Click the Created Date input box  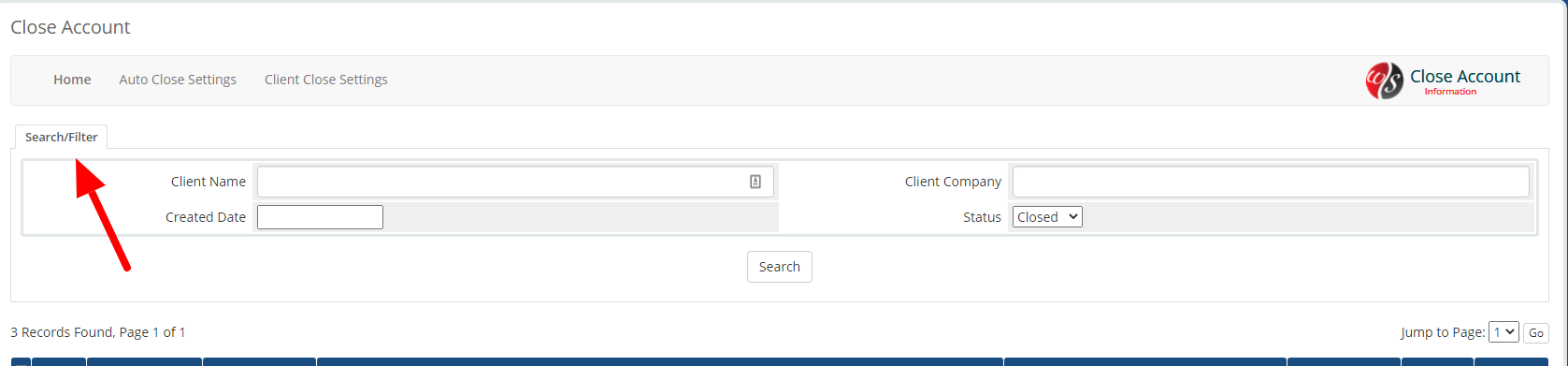pos(320,217)
